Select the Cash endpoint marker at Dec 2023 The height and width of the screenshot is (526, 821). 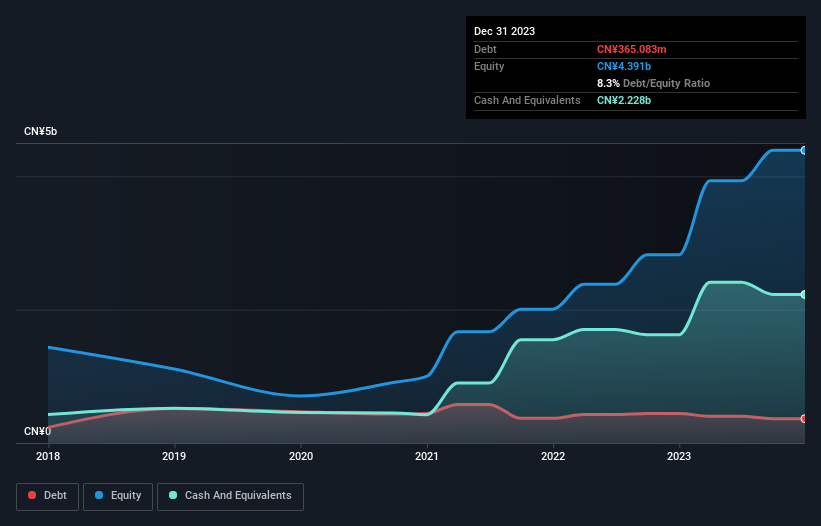(804, 295)
